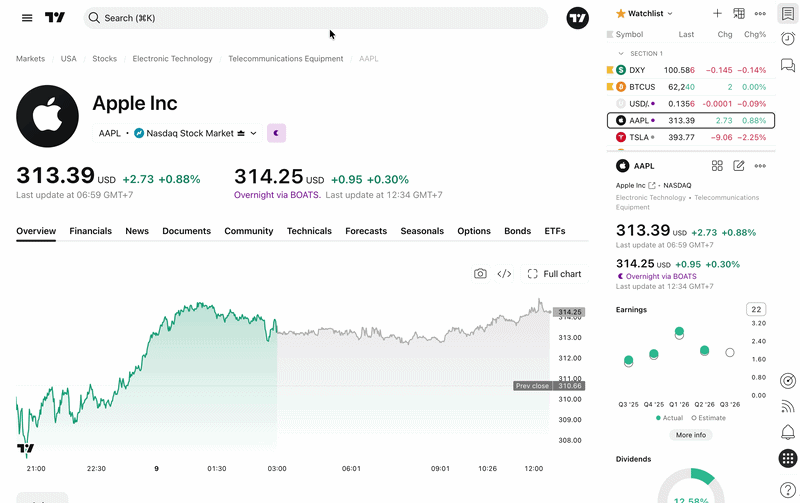The width and height of the screenshot is (800, 503).
Task: Click More info under Earnings
Action: 691,435
